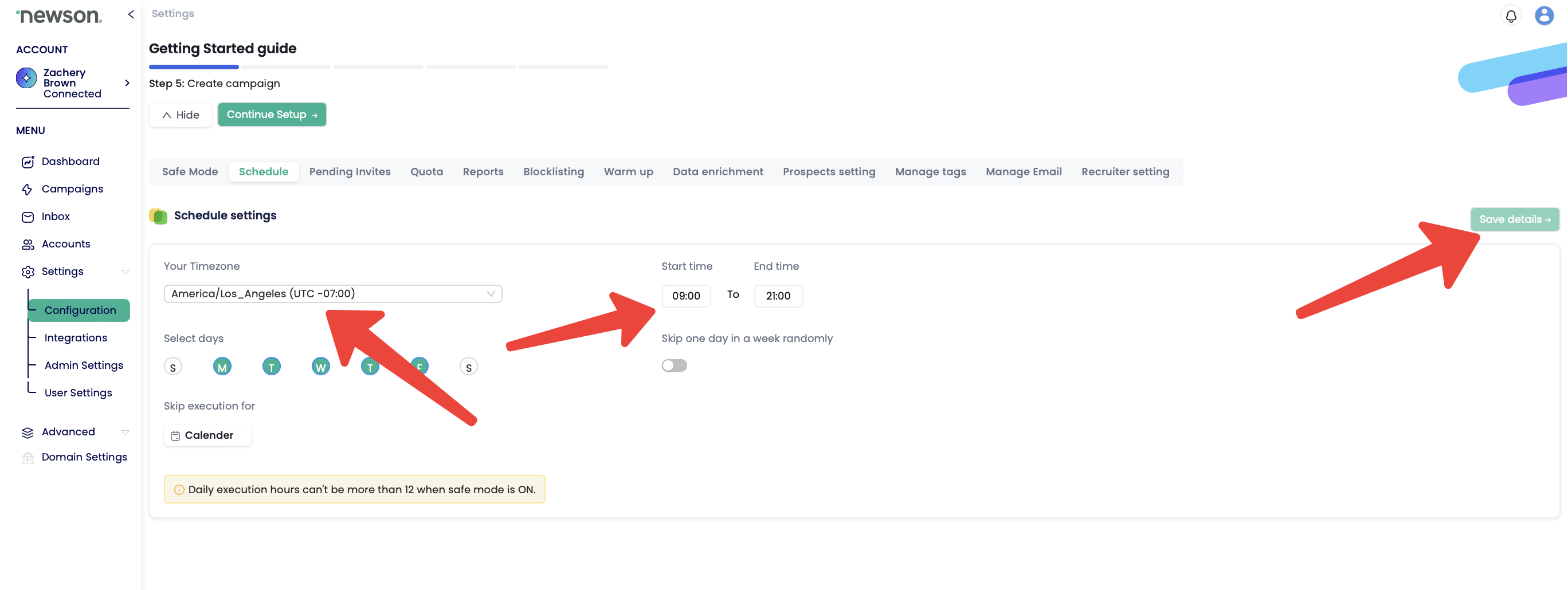Switch to the Safe Mode tab
The height and width of the screenshot is (590, 1568).
coord(190,171)
